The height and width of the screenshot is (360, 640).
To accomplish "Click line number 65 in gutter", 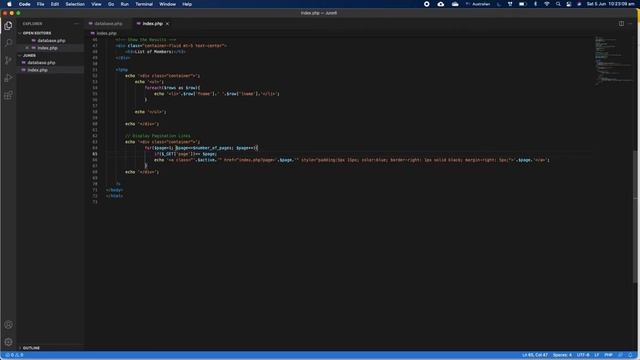I will point(95,154).
